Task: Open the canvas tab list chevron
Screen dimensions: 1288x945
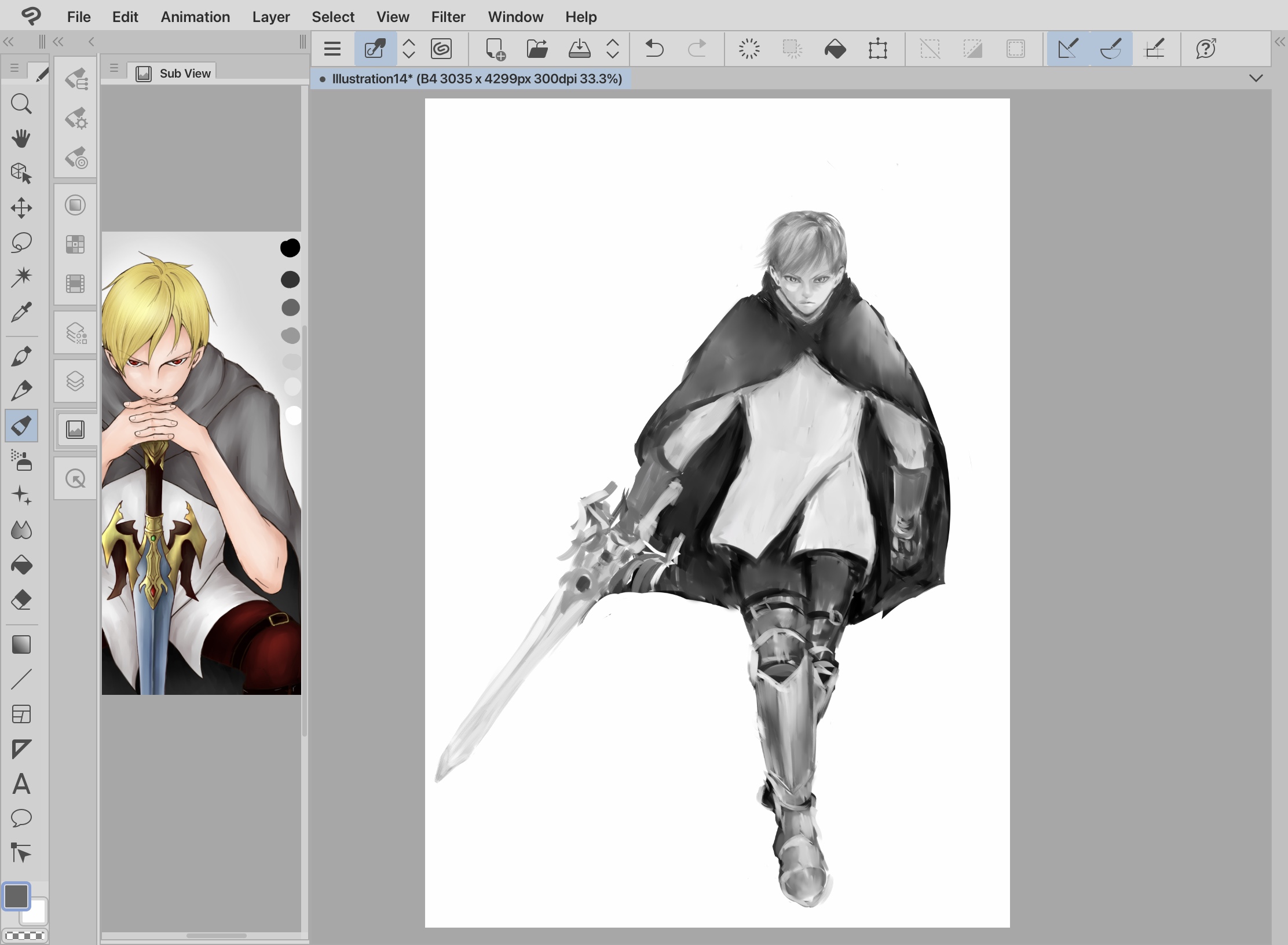Action: click(x=1256, y=78)
